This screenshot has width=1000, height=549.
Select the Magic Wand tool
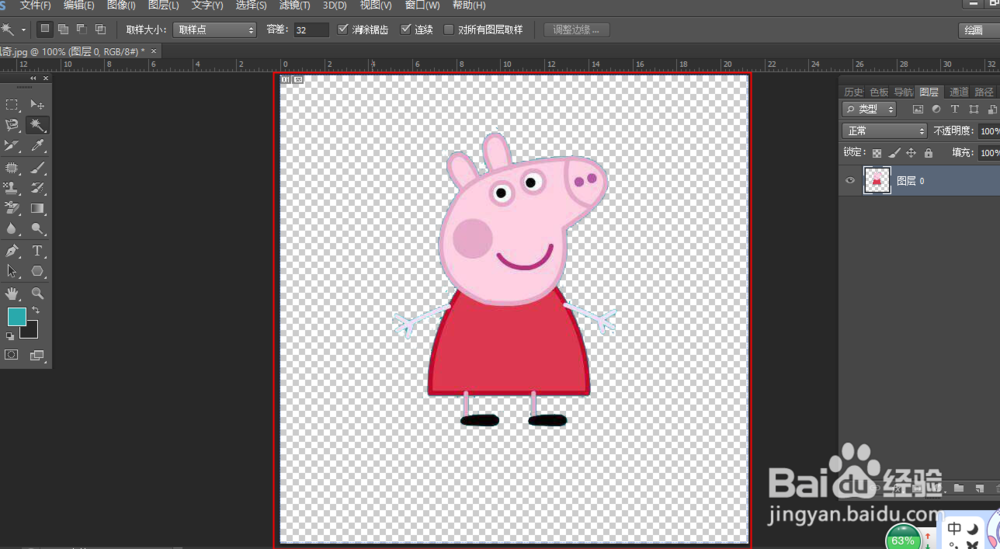[37, 125]
